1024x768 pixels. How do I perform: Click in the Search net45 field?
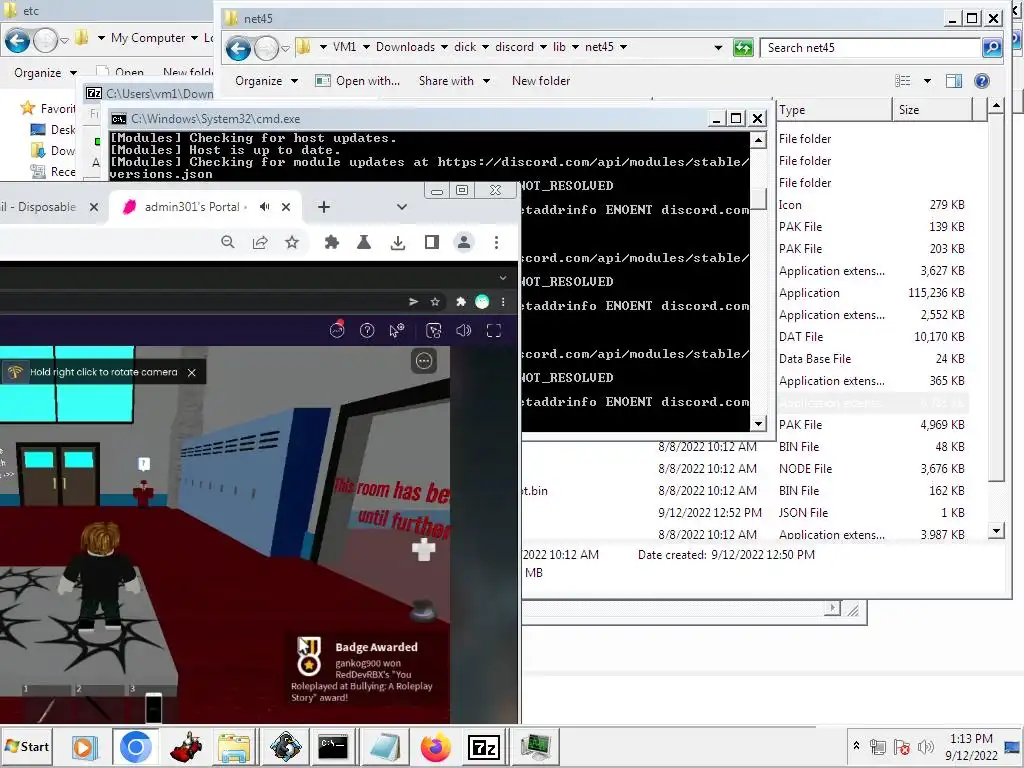click(872, 48)
